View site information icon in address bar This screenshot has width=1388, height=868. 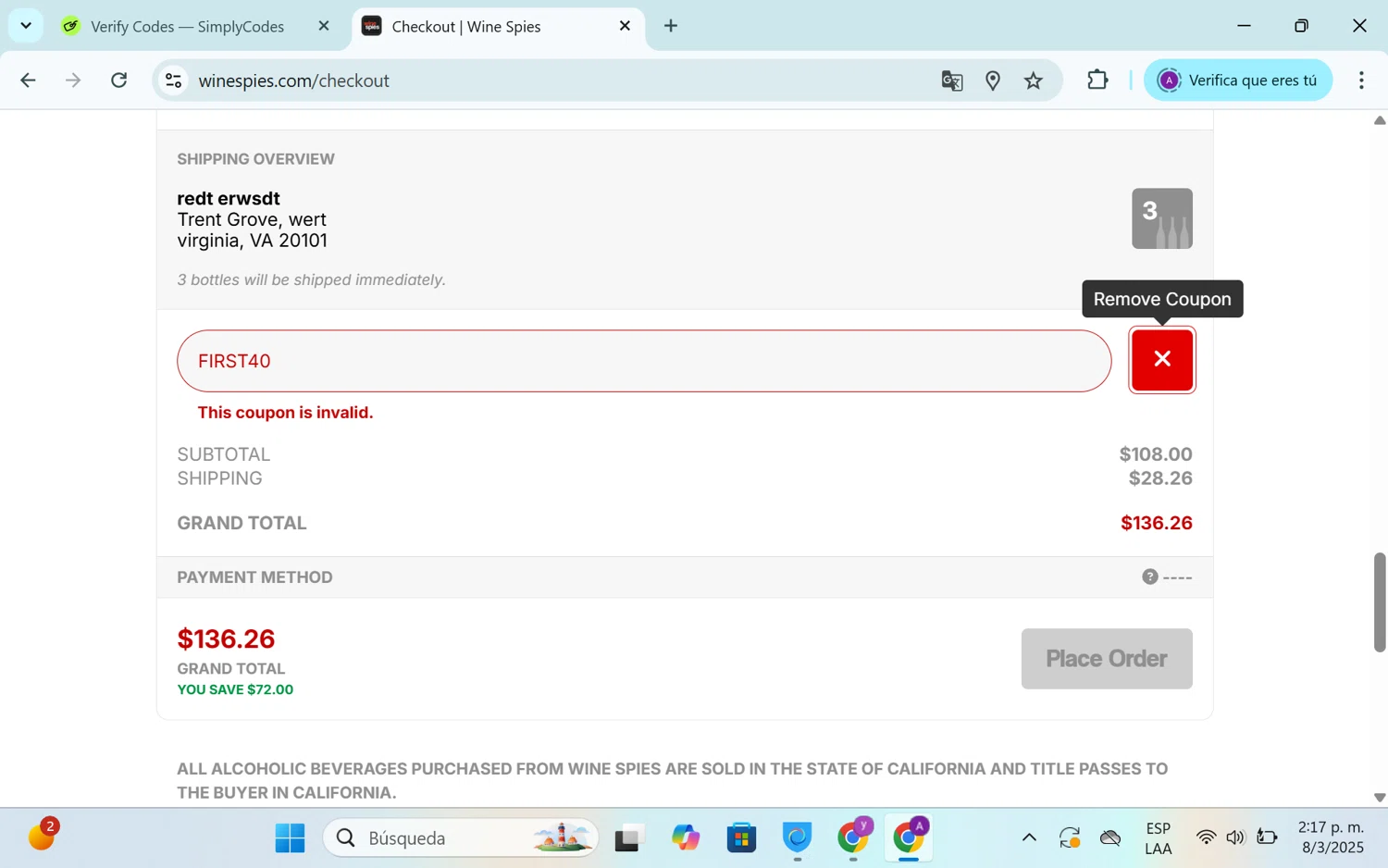click(173, 81)
